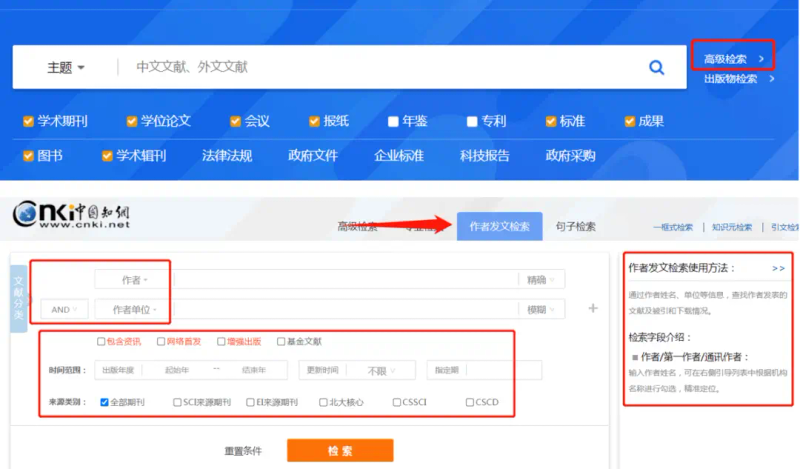The width and height of the screenshot is (800, 469).
Task: Toggle the 成果 checkbox
Action: 630,121
